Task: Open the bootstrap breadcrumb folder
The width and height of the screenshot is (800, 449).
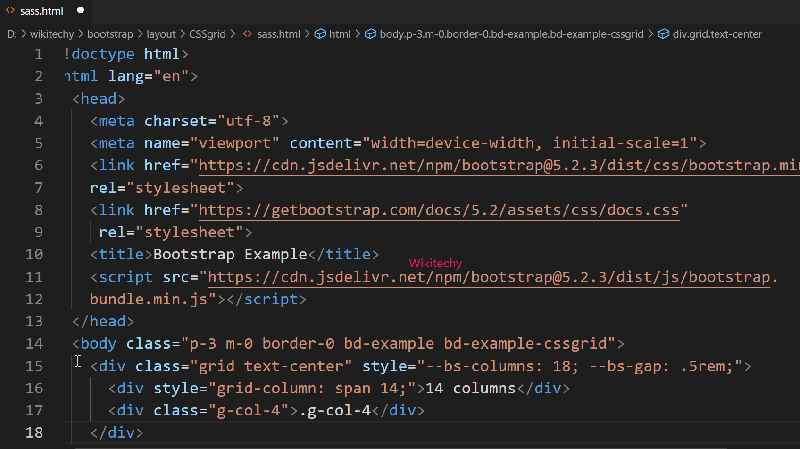Action: click(110, 34)
